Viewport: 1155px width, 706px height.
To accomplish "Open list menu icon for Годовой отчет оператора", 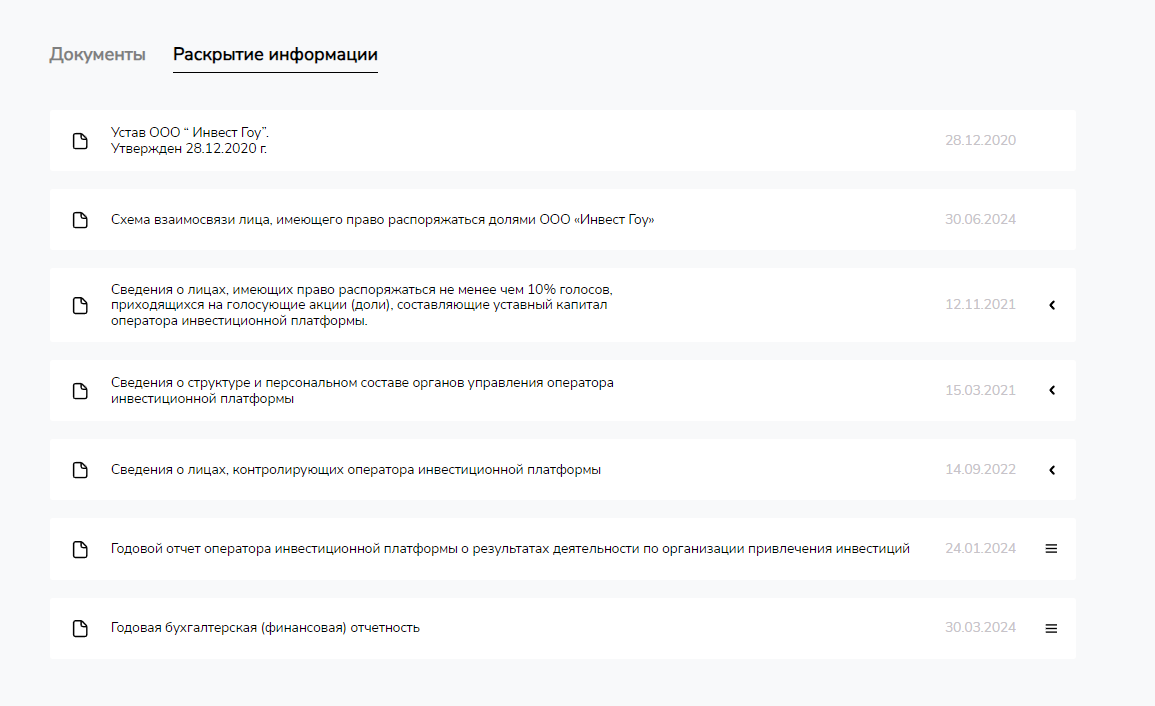I will click(x=1051, y=548).
